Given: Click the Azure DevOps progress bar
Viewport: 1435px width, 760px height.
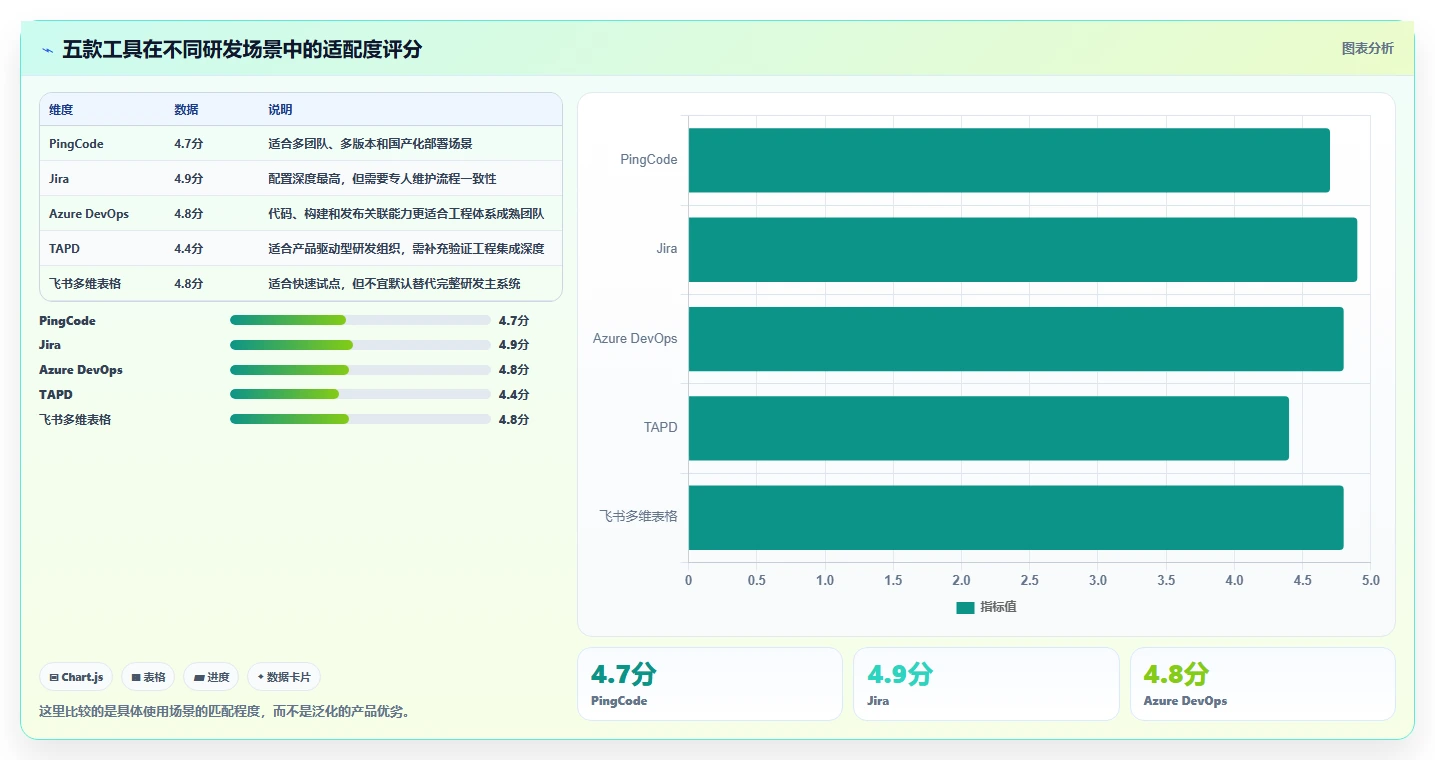Looking at the screenshot, I should tap(360, 370).
